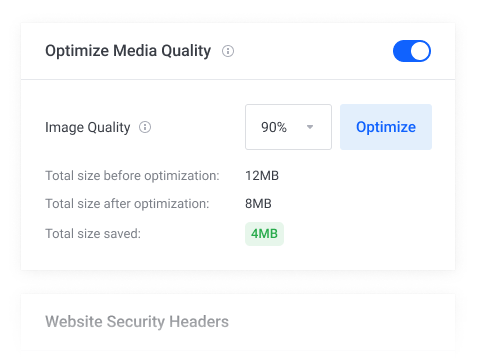Click the 8MB after optimization value
This screenshot has height=360, width=480.
coord(258,204)
